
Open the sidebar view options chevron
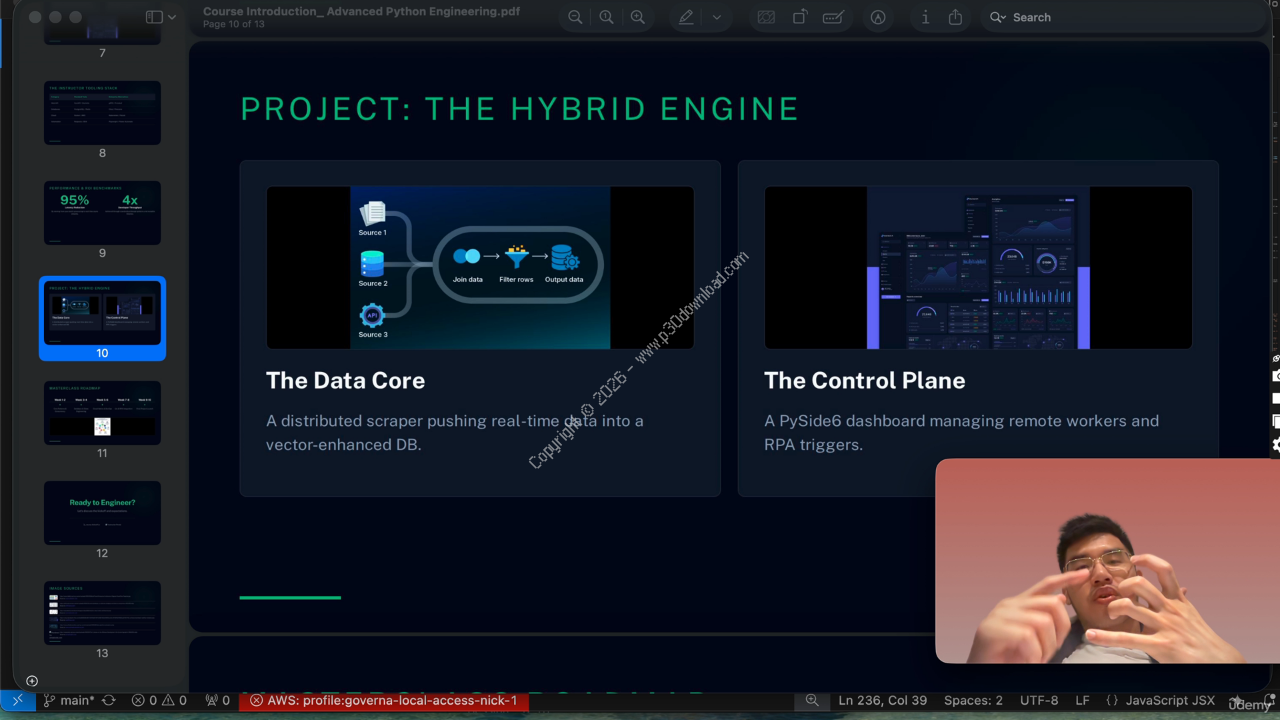(172, 17)
